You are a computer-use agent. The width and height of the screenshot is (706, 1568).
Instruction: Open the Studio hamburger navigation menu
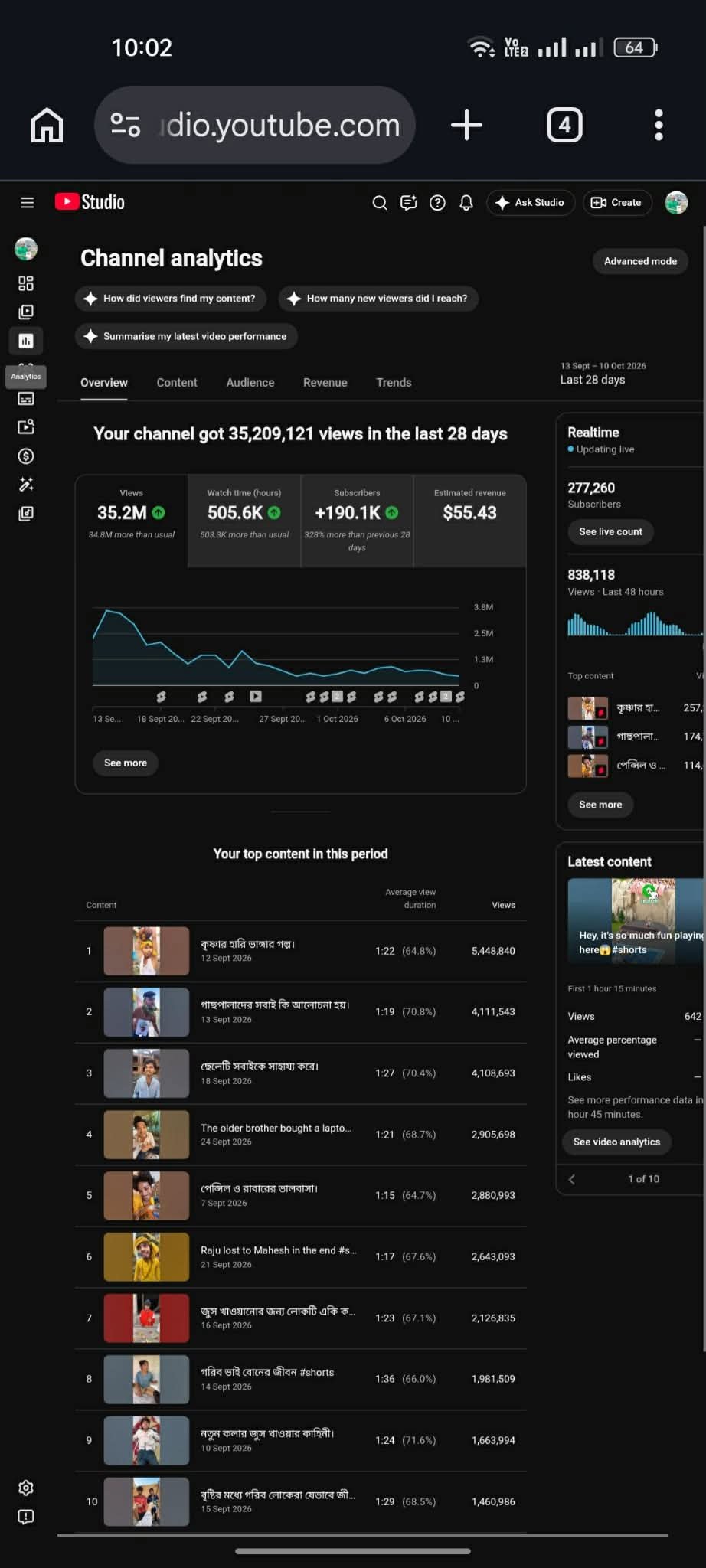pyautogui.click(x=28, y=202)
